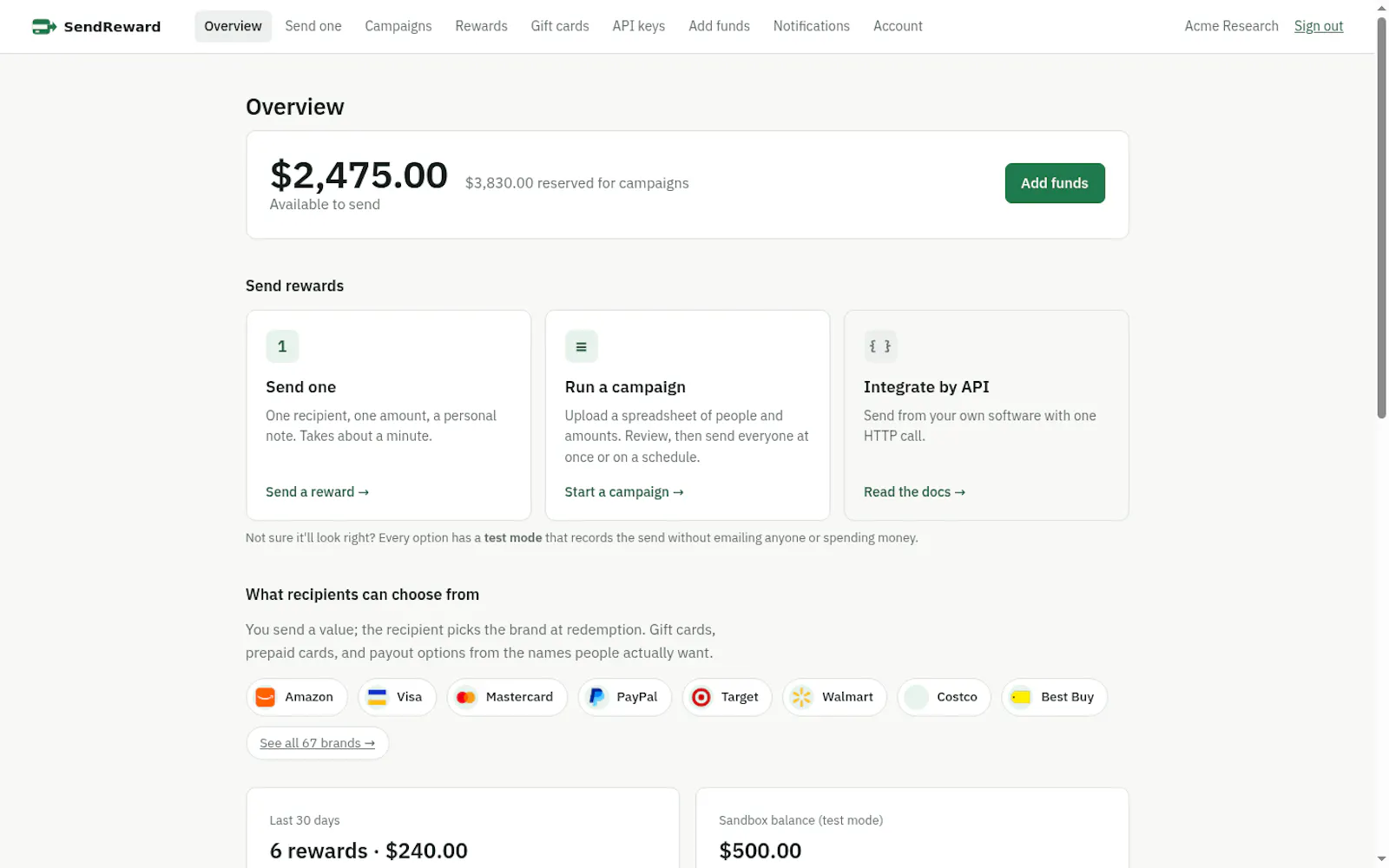Viewport: 1389px width, 868px height.
Task: Click the Acme Research organization name
Action: tap(1231, 26)
